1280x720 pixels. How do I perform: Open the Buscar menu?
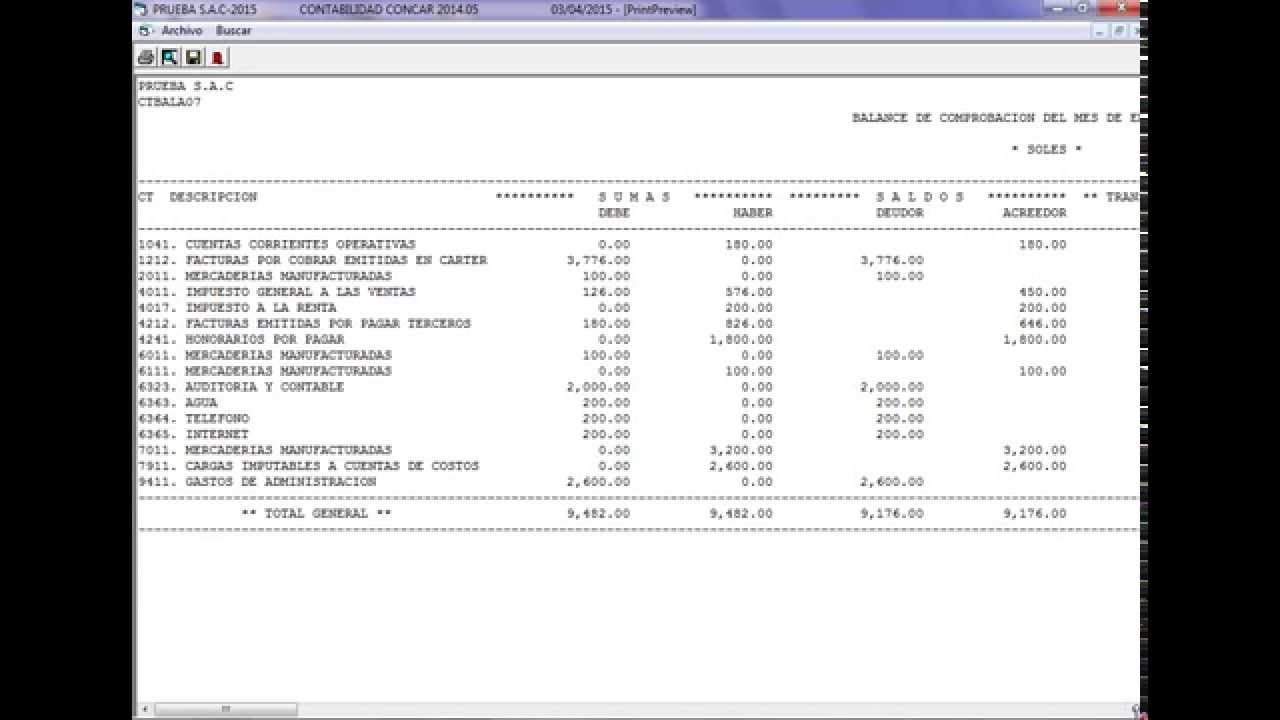click(234, 31)
